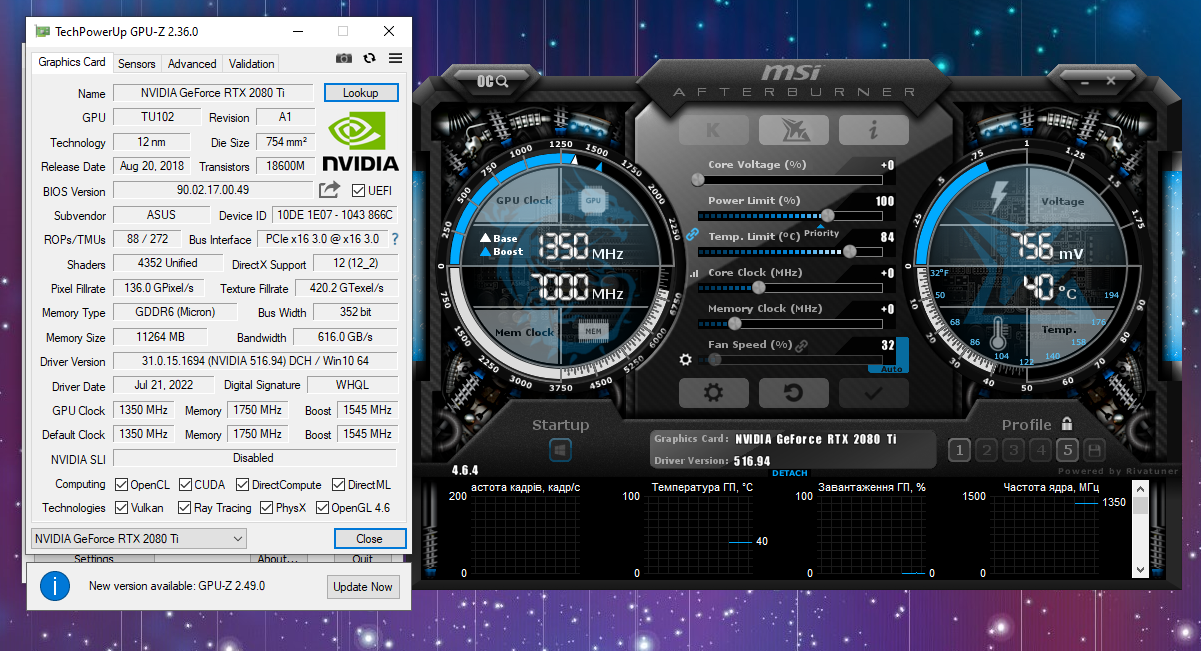Toggle the DirectCompute checkbox
Screen dimensions: 1201x651
243,484
